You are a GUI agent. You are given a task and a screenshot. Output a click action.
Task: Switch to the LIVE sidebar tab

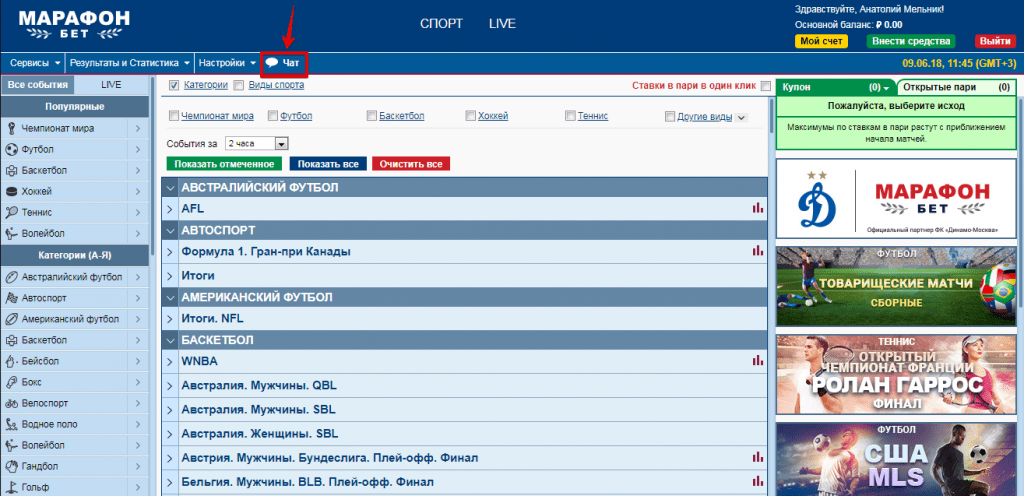point(111,86)
